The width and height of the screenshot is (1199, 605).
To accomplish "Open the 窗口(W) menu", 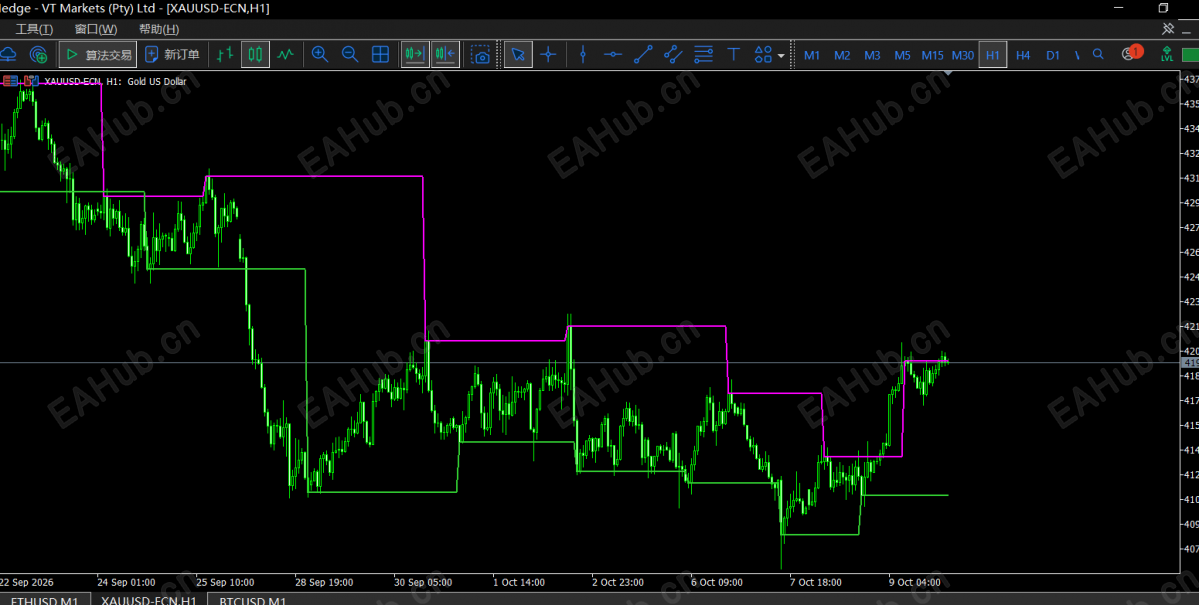I will click(96, 29).
